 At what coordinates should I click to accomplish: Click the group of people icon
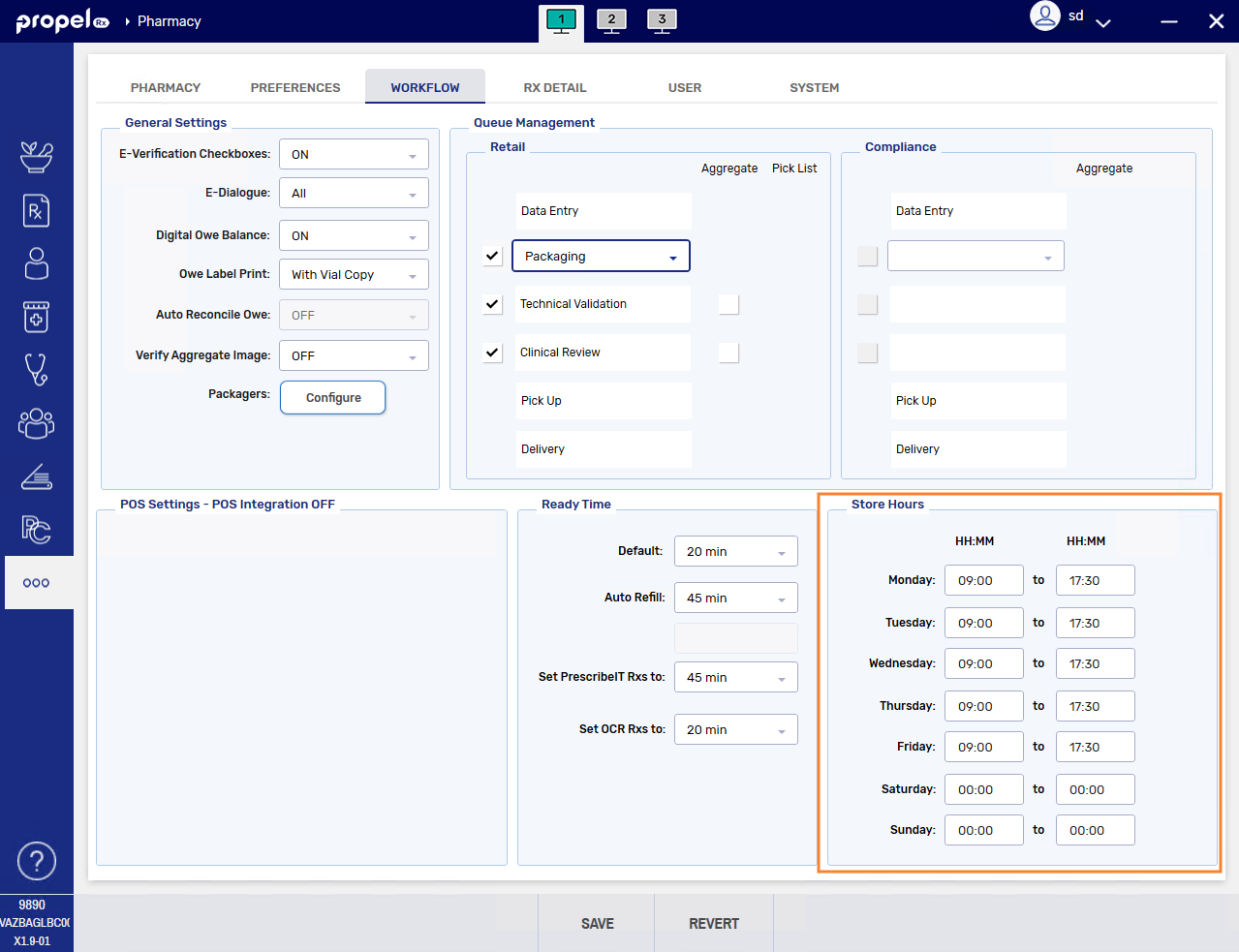36,423
